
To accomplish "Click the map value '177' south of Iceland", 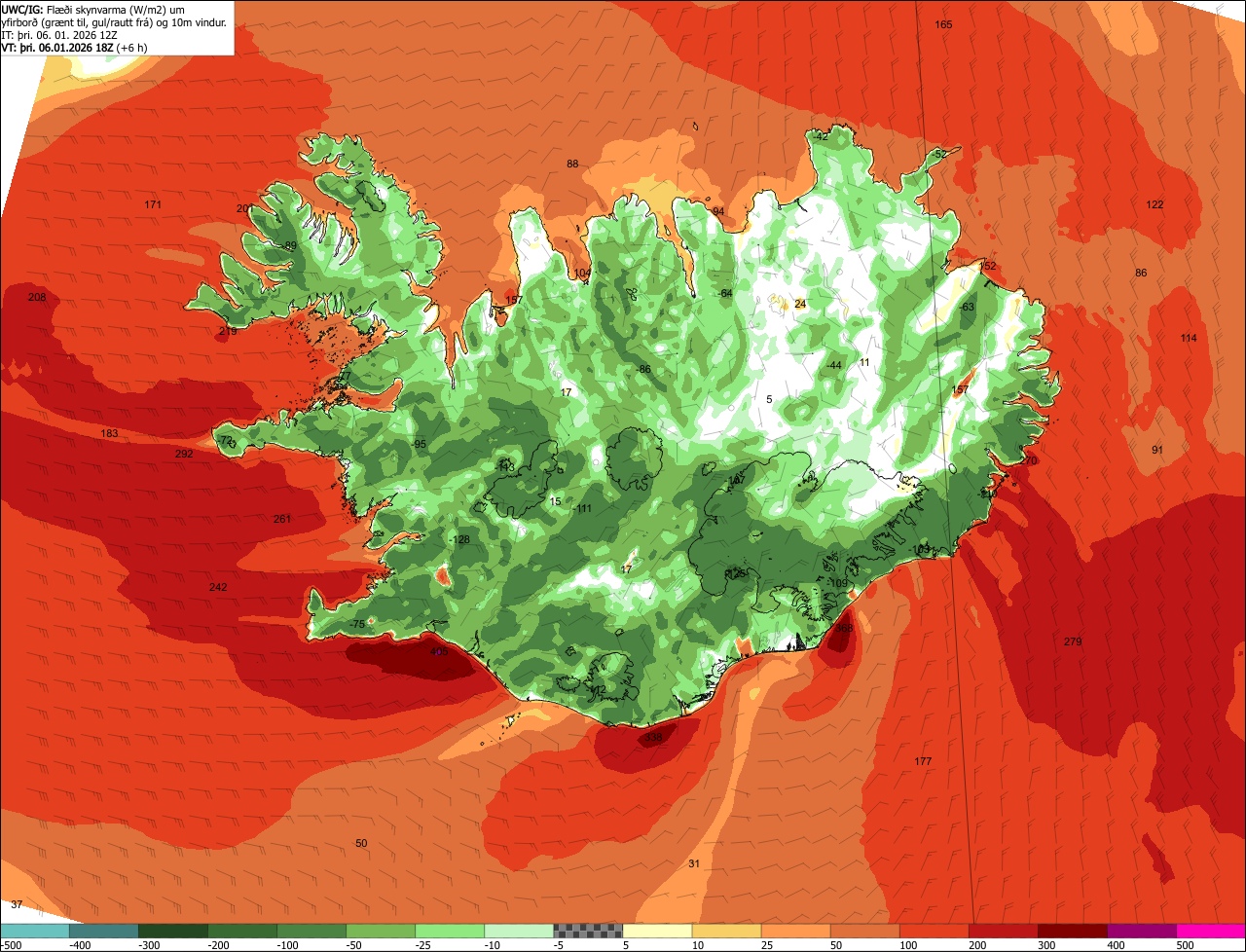I will [924, 761].
